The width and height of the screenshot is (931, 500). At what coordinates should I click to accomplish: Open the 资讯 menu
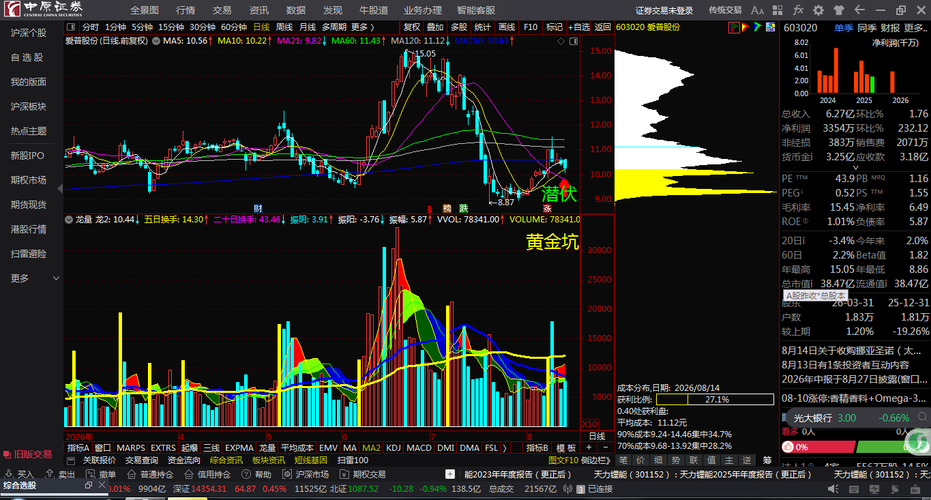click(x=259, y=10)
